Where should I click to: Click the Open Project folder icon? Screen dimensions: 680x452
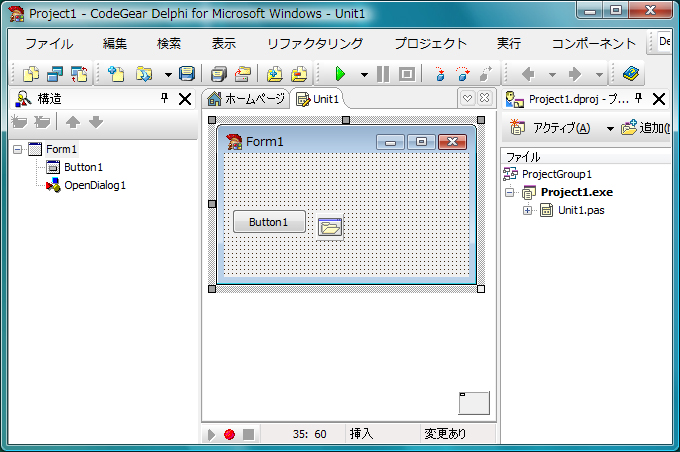point(144,74)
